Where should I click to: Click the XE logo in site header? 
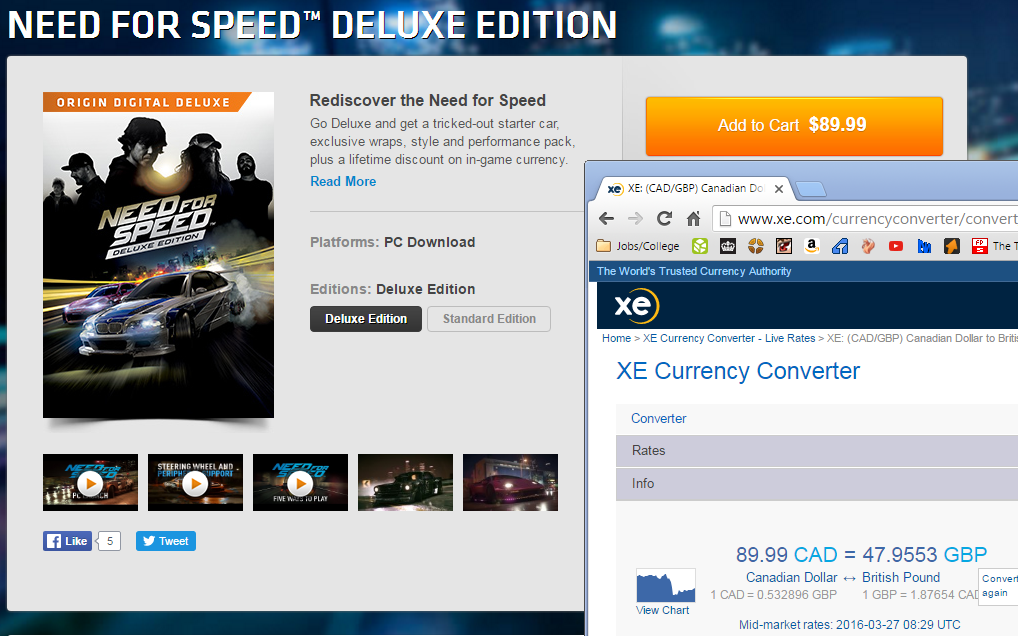tap(636, 305)
